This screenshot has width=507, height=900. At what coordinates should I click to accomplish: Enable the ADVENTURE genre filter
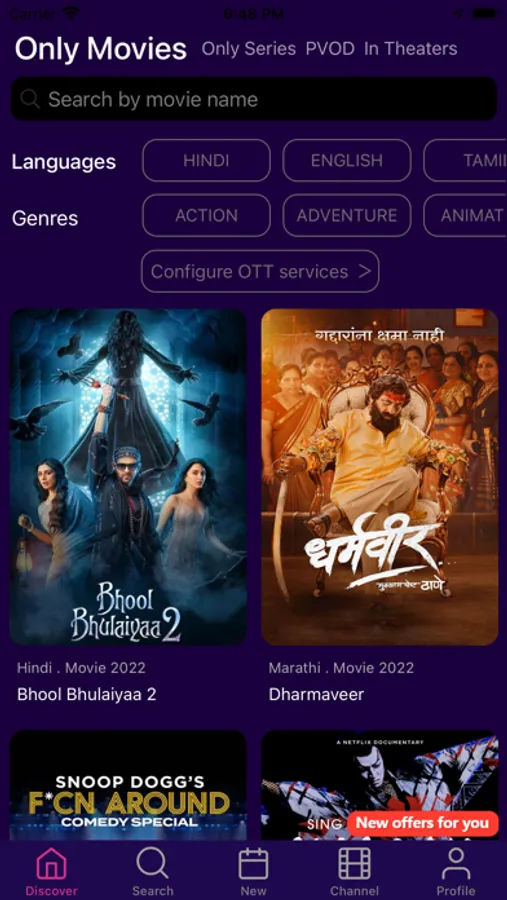(x=347, y=216)
